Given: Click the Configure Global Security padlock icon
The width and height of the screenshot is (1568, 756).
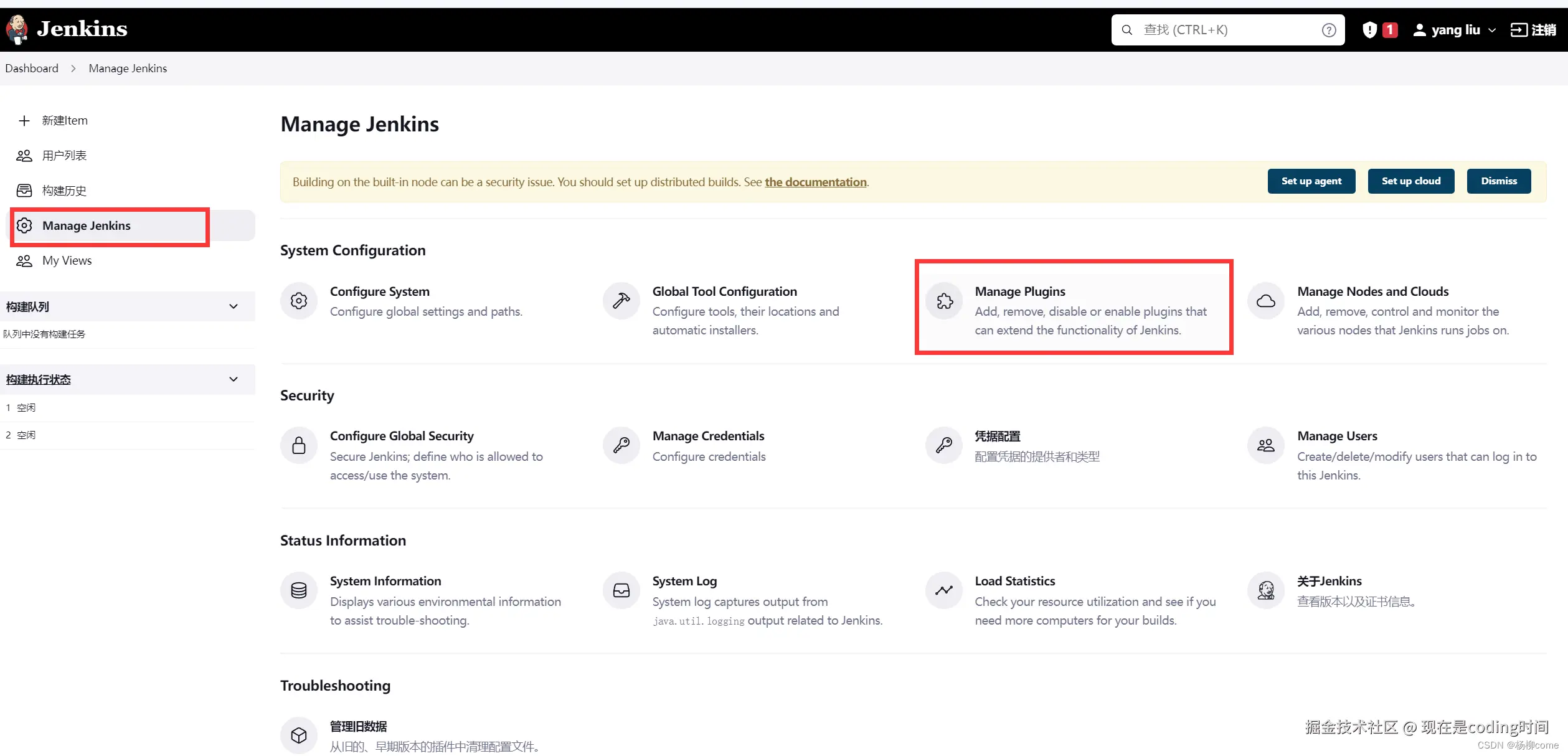Looking at the screenshot, I should [x=299, y=446].
